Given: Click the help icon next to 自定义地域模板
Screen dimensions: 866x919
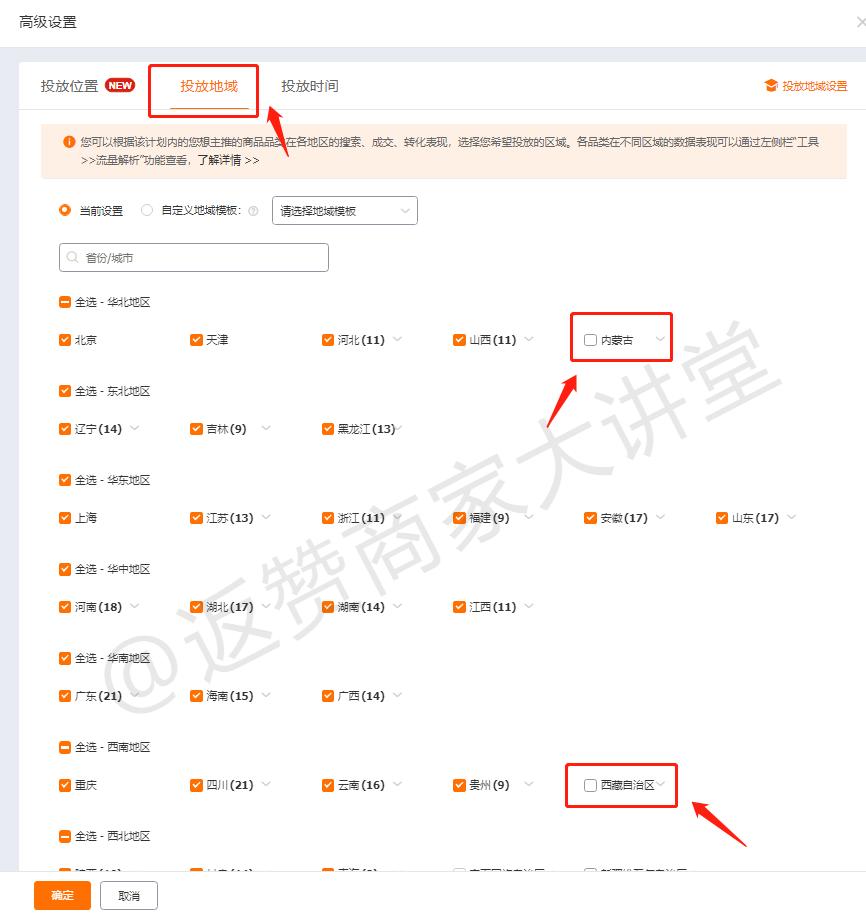Looking at the screenshot, I should [x=253, y=211].
